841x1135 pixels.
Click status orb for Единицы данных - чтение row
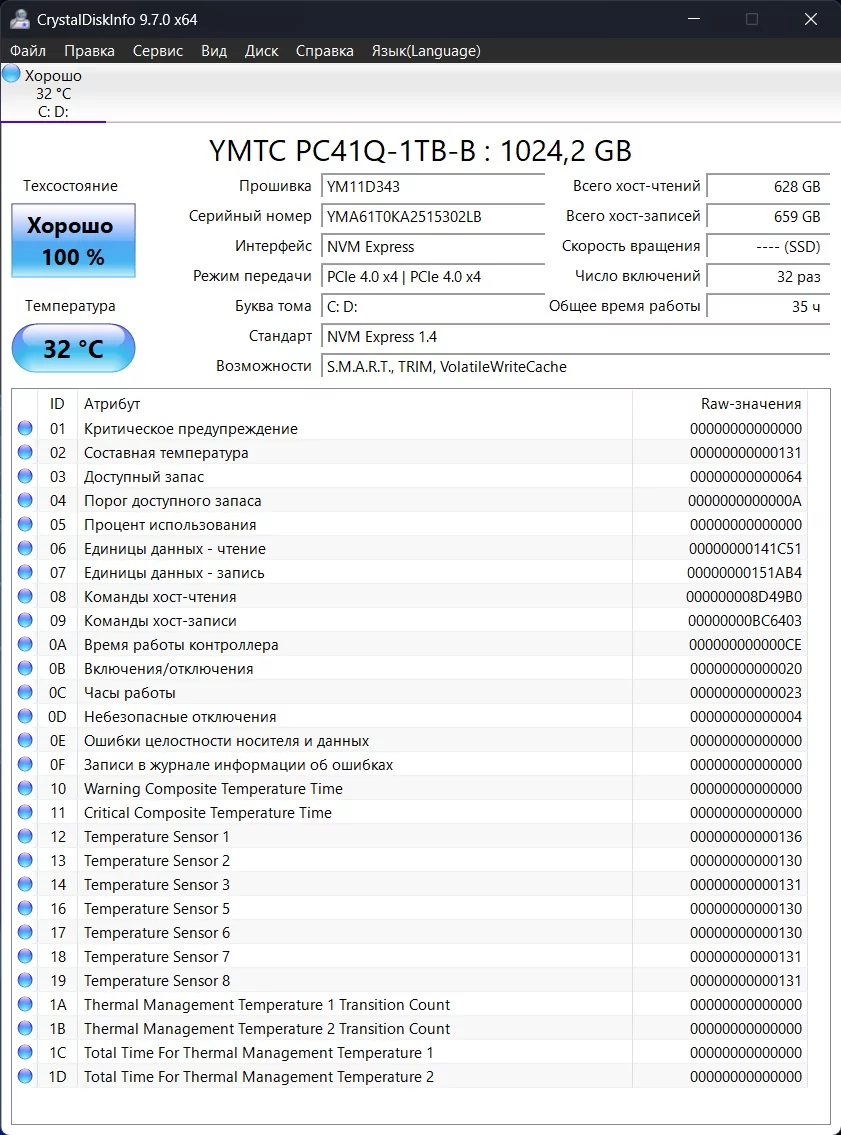(x=25, y=548)
